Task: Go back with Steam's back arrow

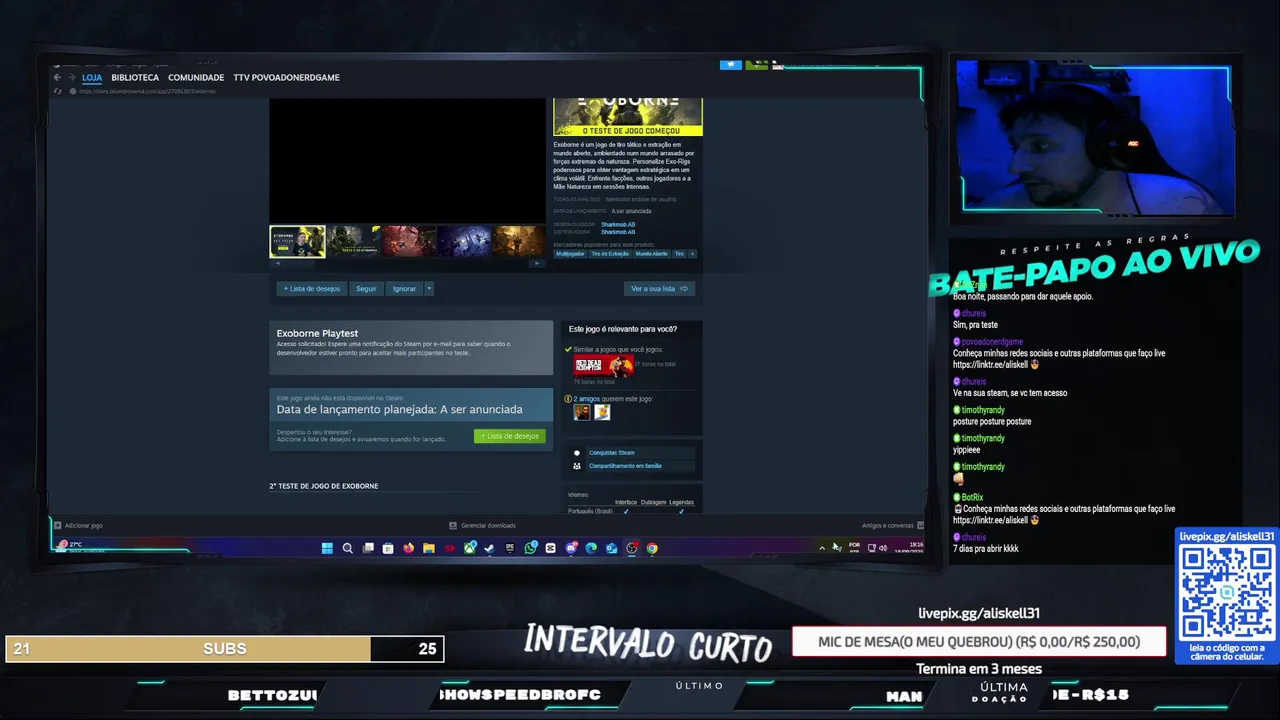Action: pyautogui.click(x=57, y=77)
